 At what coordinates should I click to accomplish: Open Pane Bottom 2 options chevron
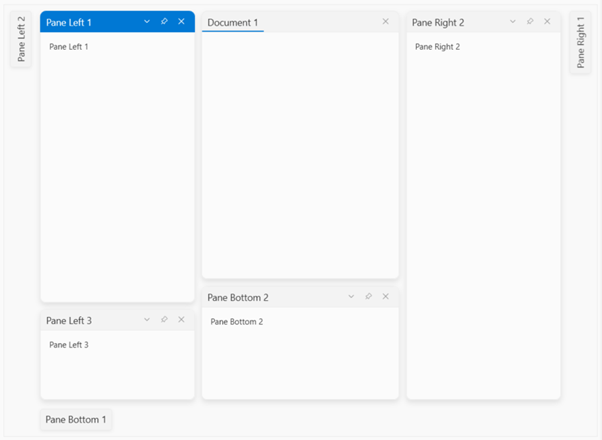(351, 296)
